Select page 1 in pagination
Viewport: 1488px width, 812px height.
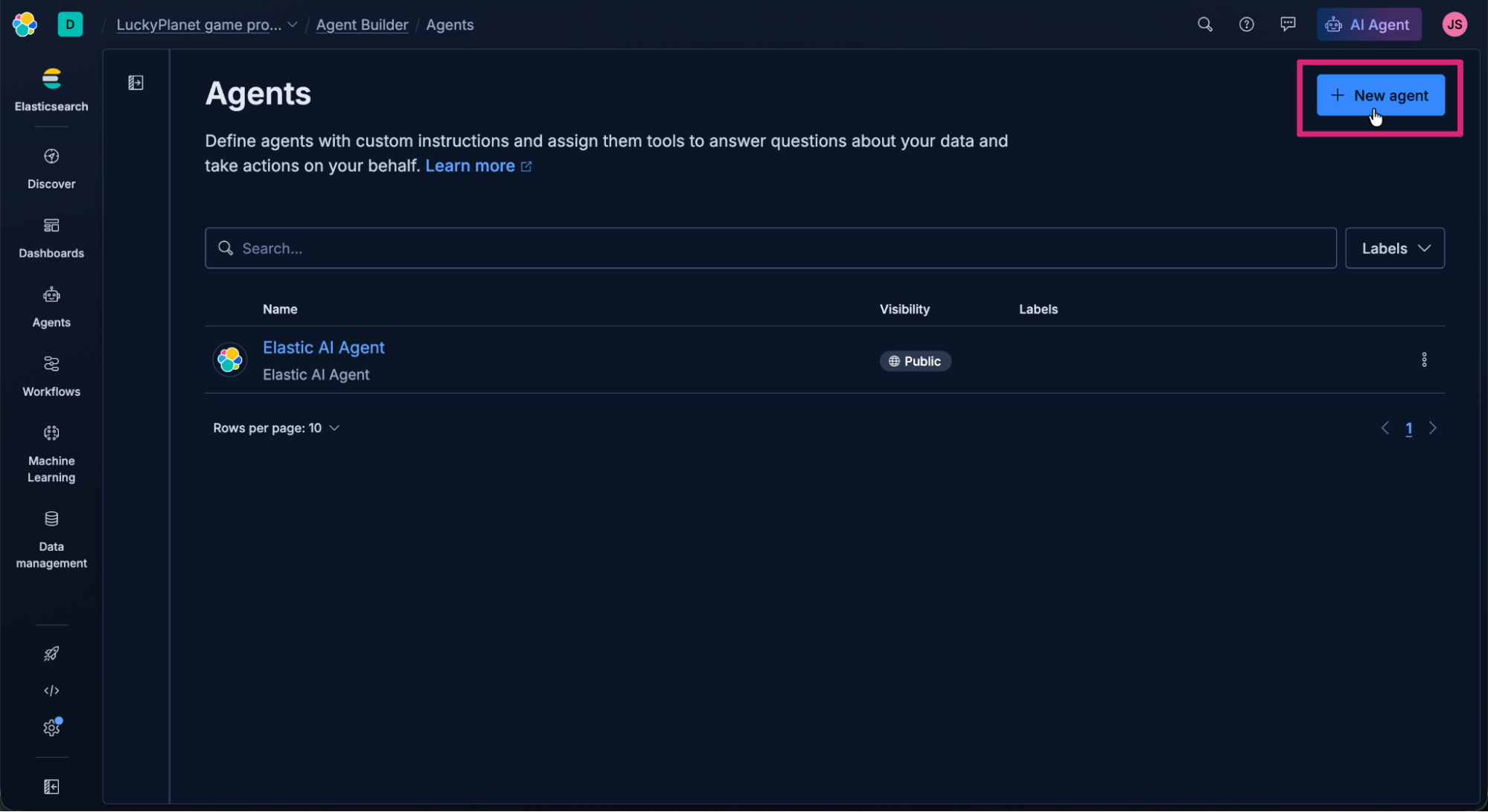[1408, 429]
